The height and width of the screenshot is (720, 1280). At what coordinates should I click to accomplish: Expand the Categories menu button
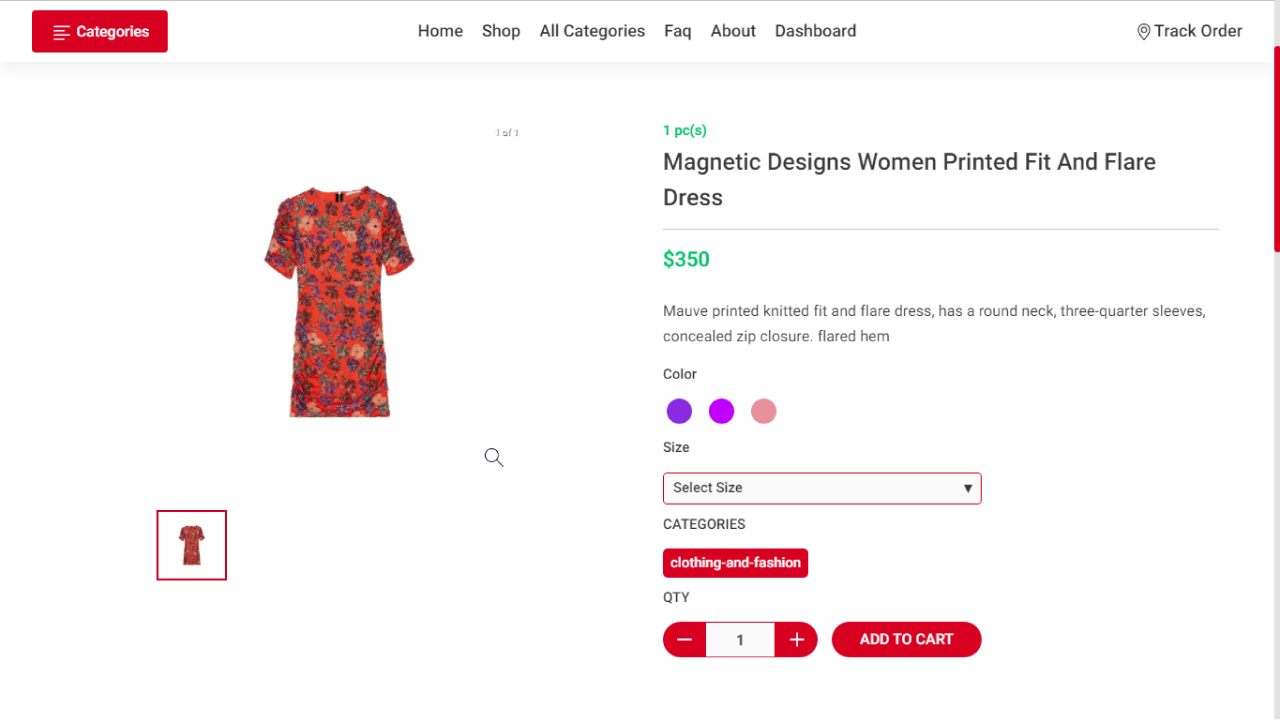(x=100, y=32)
